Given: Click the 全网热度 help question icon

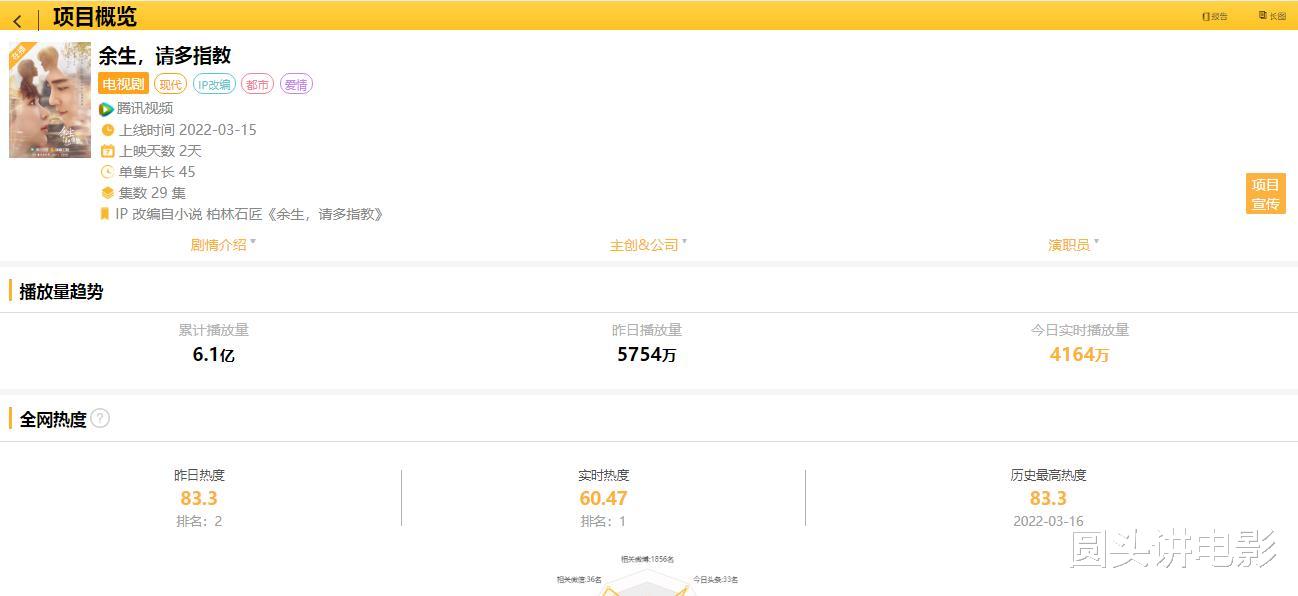Looking at the screenshot, I should 100,418.
